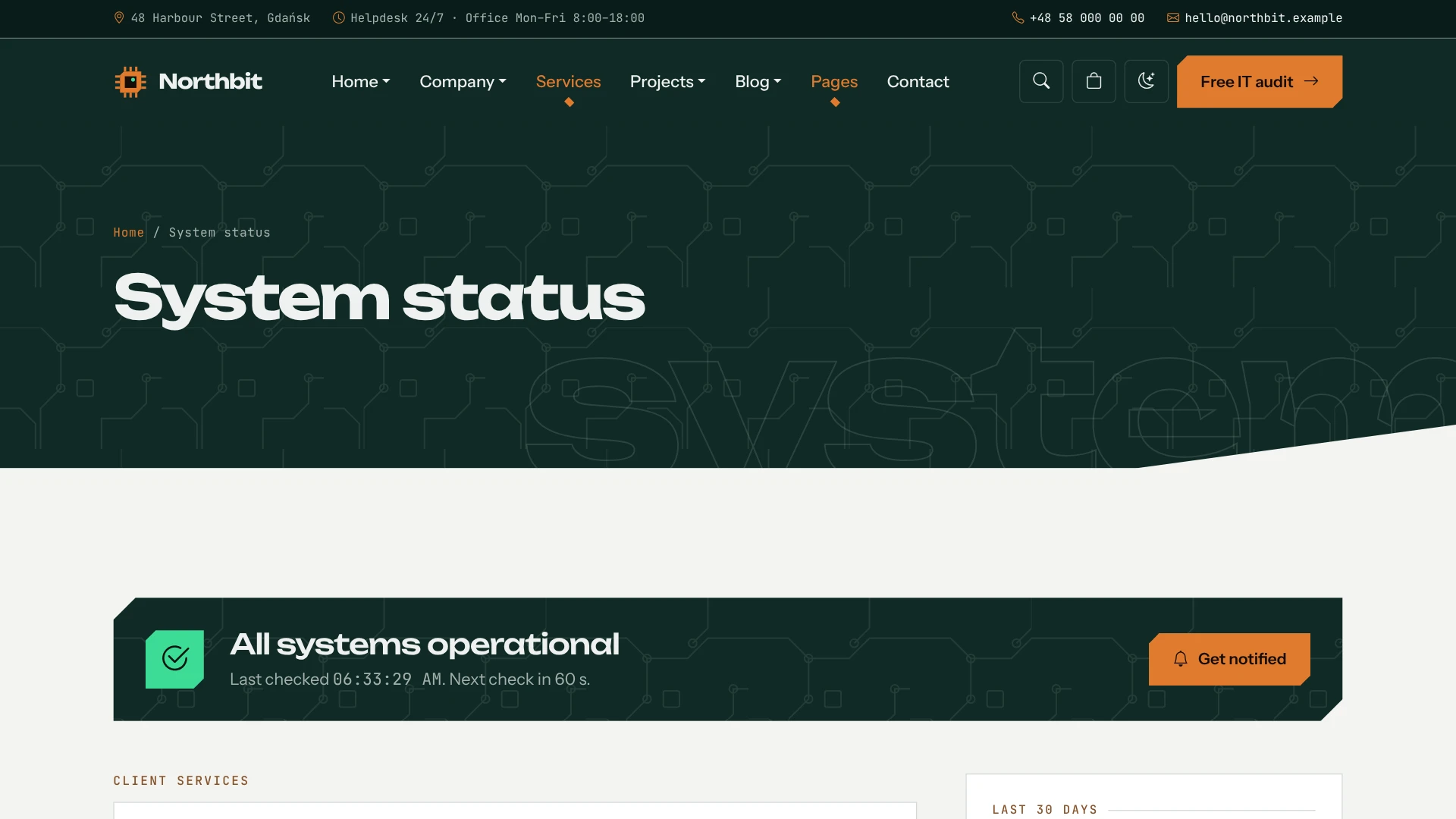
Task: Click the System status breadcrumb text
Action: pyautogui.click(x=219, y=232)
